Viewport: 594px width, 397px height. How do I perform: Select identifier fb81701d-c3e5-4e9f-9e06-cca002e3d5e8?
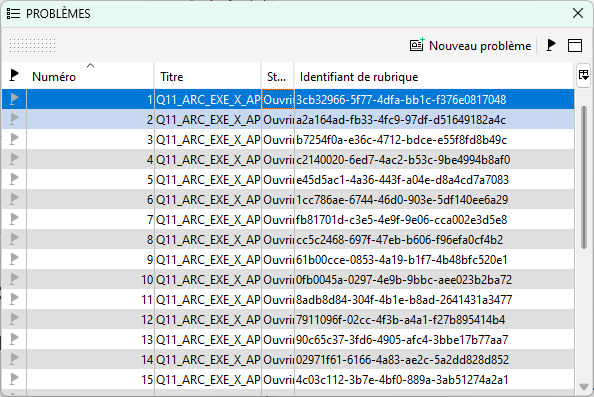[x=402, y=220]
